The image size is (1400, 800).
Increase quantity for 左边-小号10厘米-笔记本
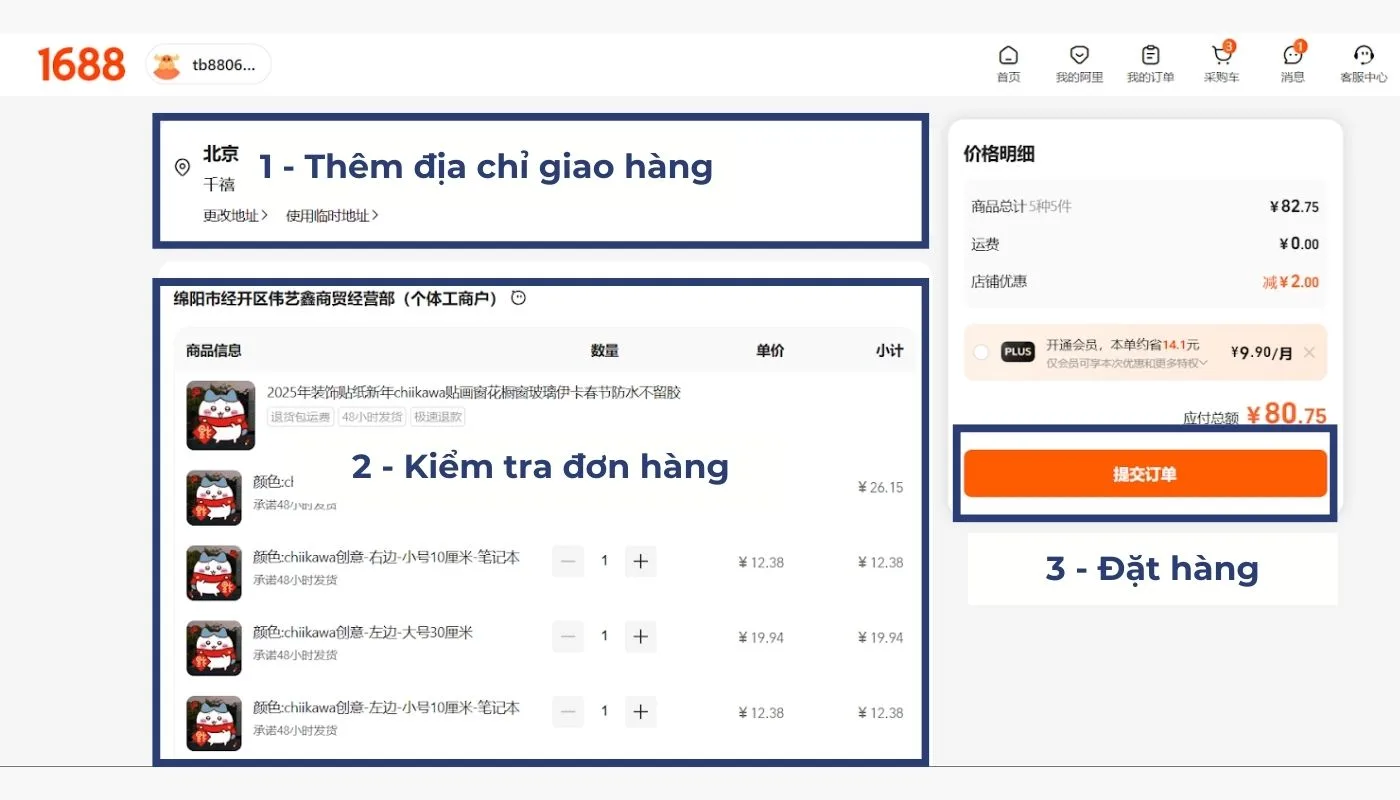click(x=641, y=712)
